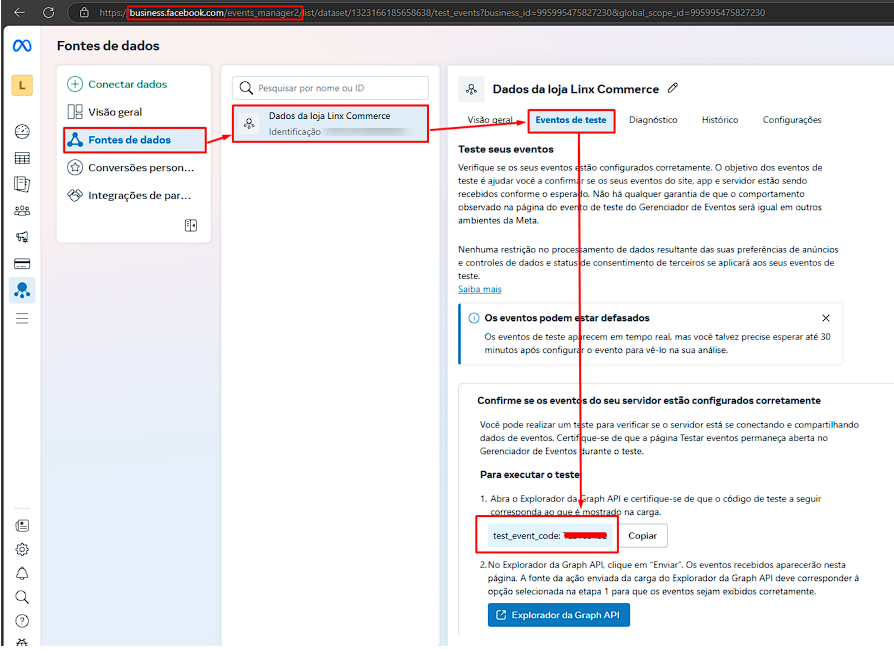Screen dimensions: 894x653
Task: Switch to the Configurações tab
Action: pos(792,120)
